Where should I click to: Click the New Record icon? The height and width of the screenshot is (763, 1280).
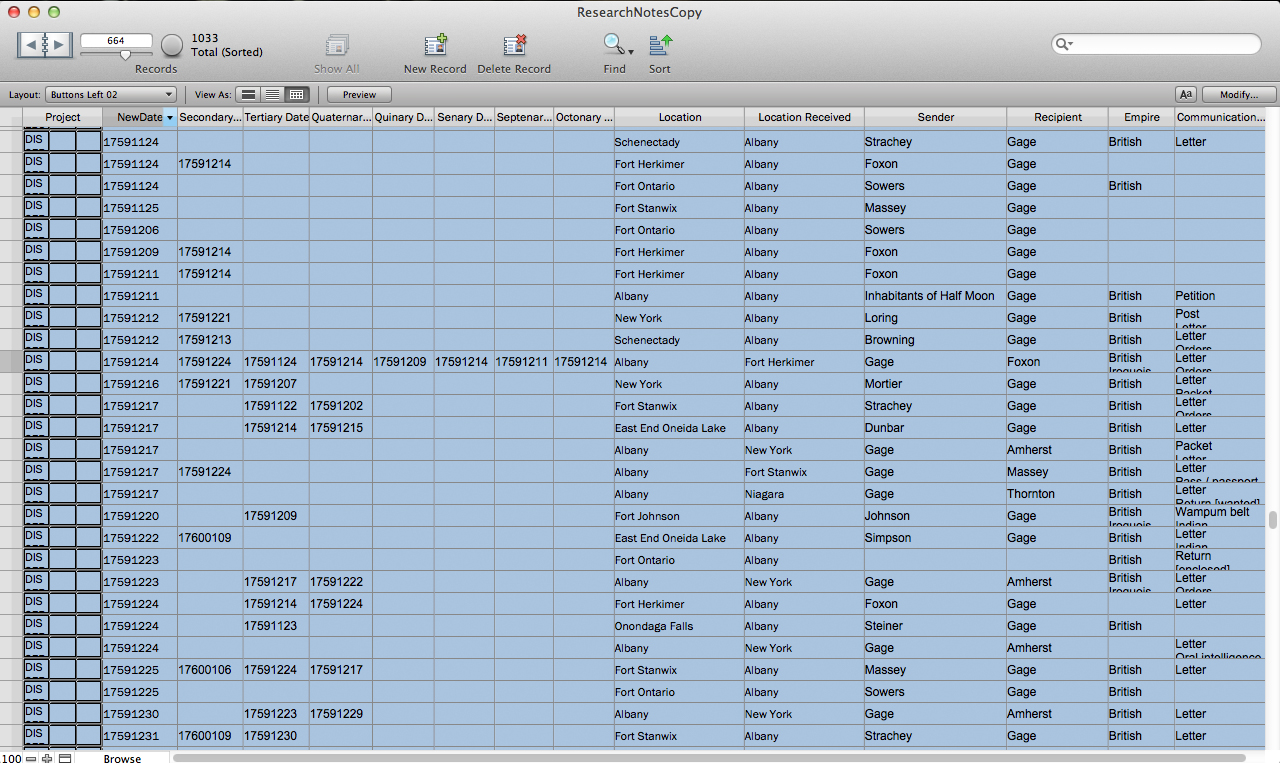[435, 46]
